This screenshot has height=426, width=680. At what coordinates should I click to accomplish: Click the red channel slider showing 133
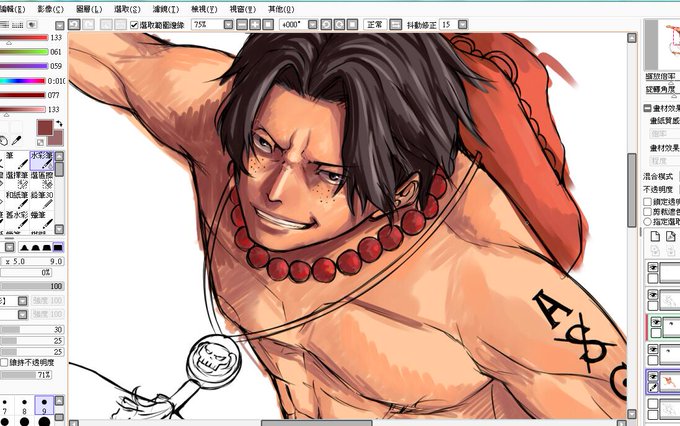(24, 38)
